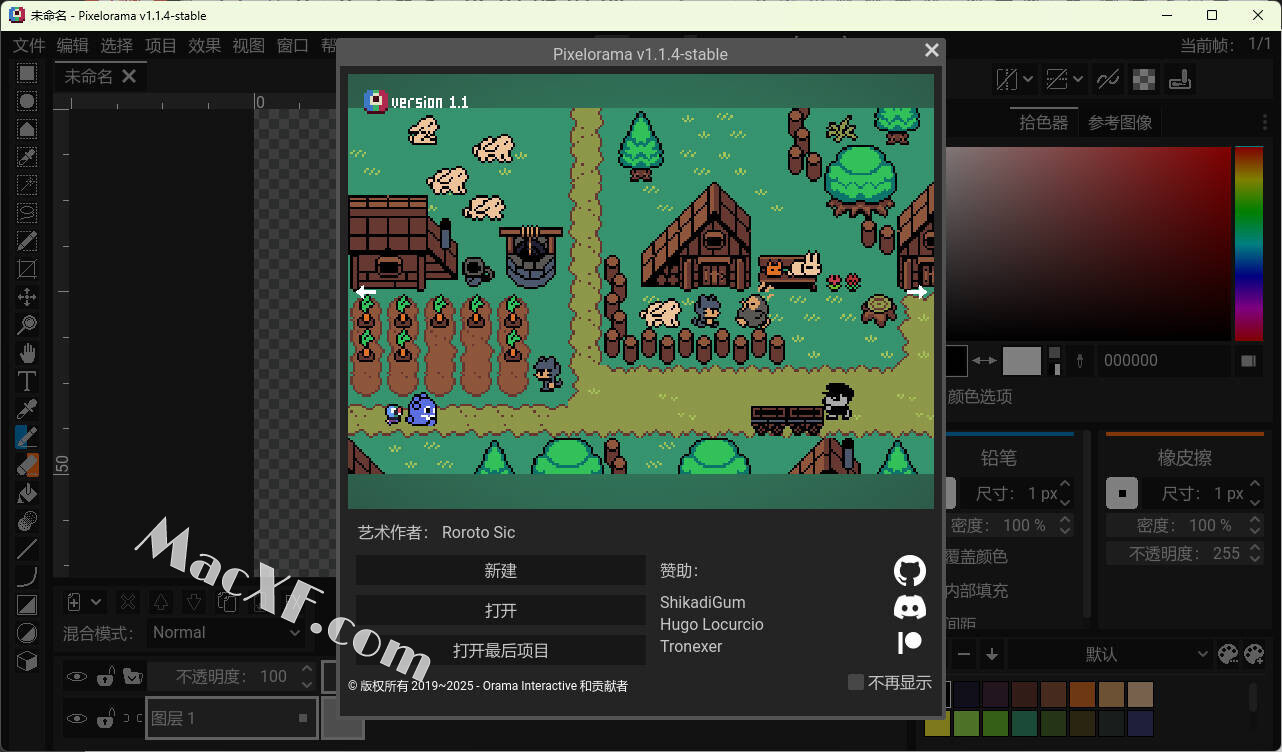Toggle visibility of 图层 1

tap(77, 718)
